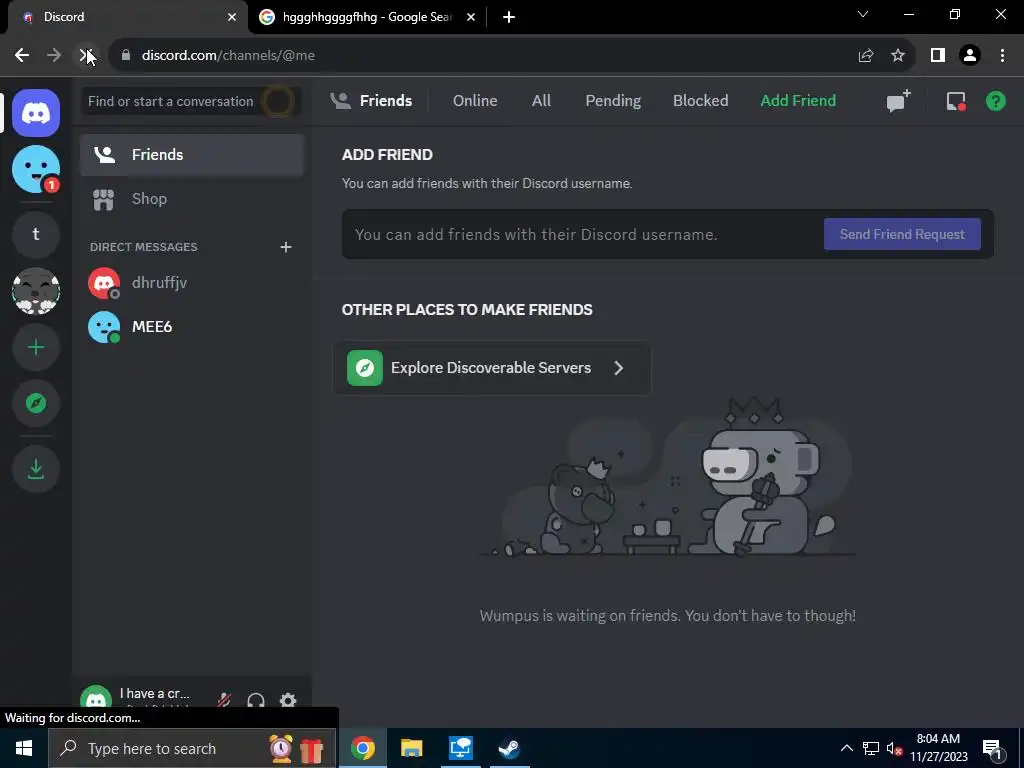Open the gray cat avatar server

[x=36, y=291]
